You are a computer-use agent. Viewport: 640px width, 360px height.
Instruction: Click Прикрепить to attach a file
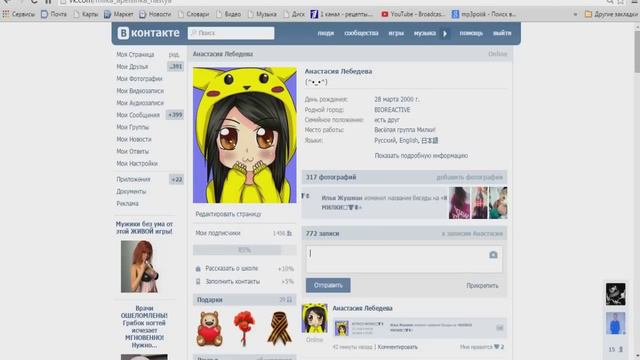pos(482,286)
